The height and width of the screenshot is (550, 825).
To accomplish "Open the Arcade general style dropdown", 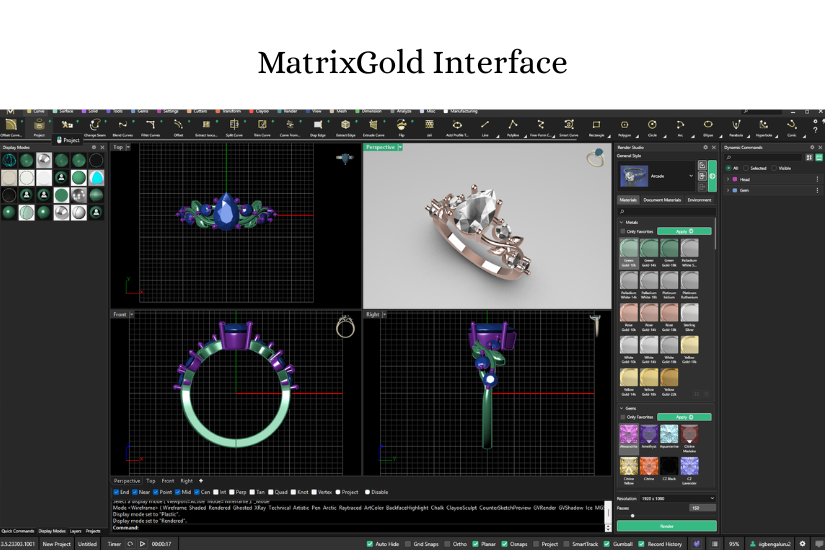I will (x=691, y=176).
